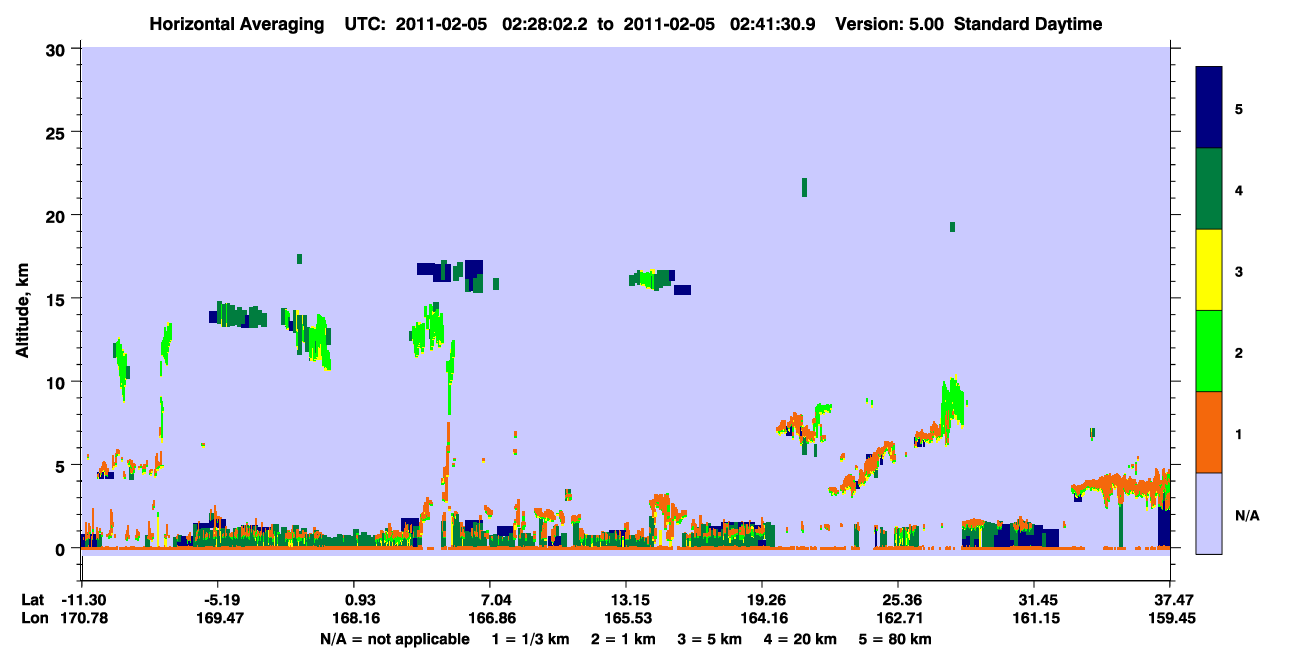
Task: Click latitude value 37.47
Action: pyautogui.click(x=1172, y=600)
